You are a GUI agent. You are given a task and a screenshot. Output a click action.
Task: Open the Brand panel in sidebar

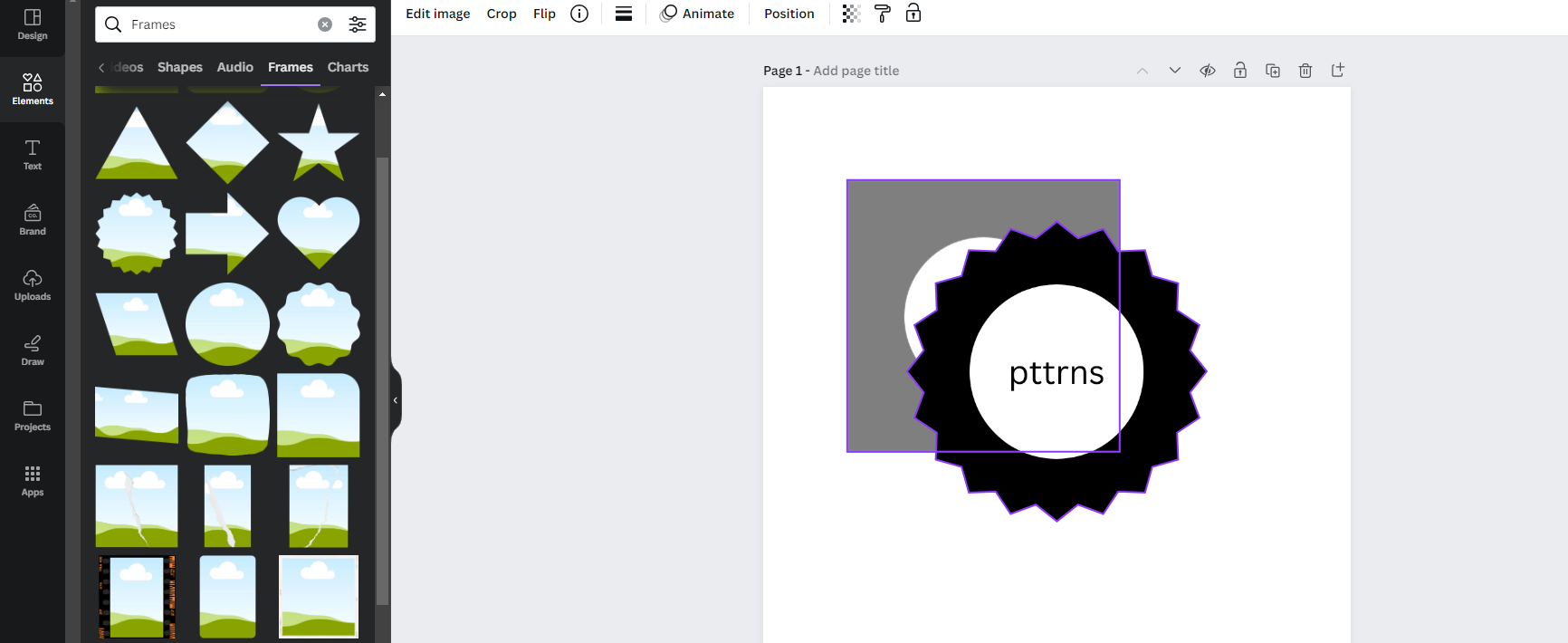coord(33,220)
